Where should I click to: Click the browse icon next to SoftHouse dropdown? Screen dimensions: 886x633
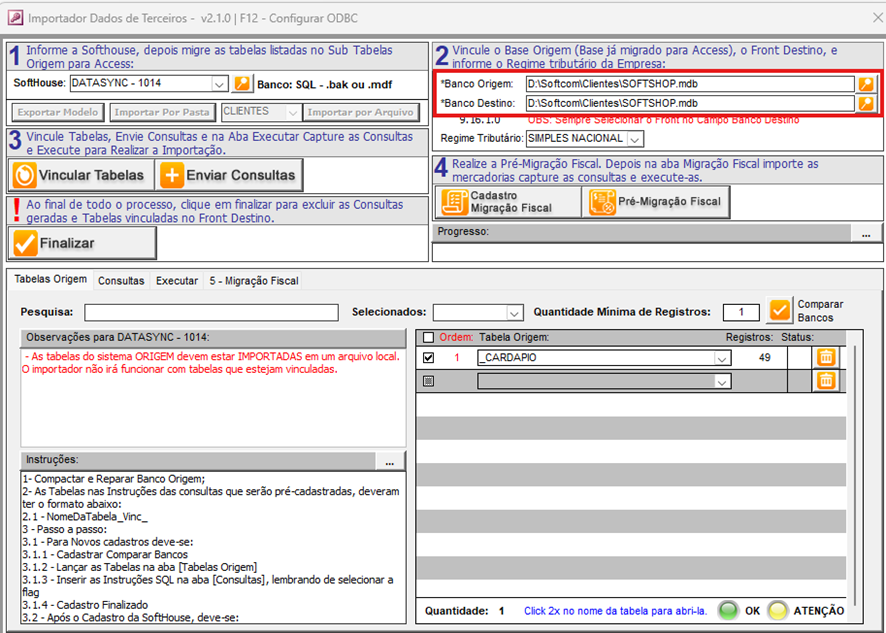[242, 84]
